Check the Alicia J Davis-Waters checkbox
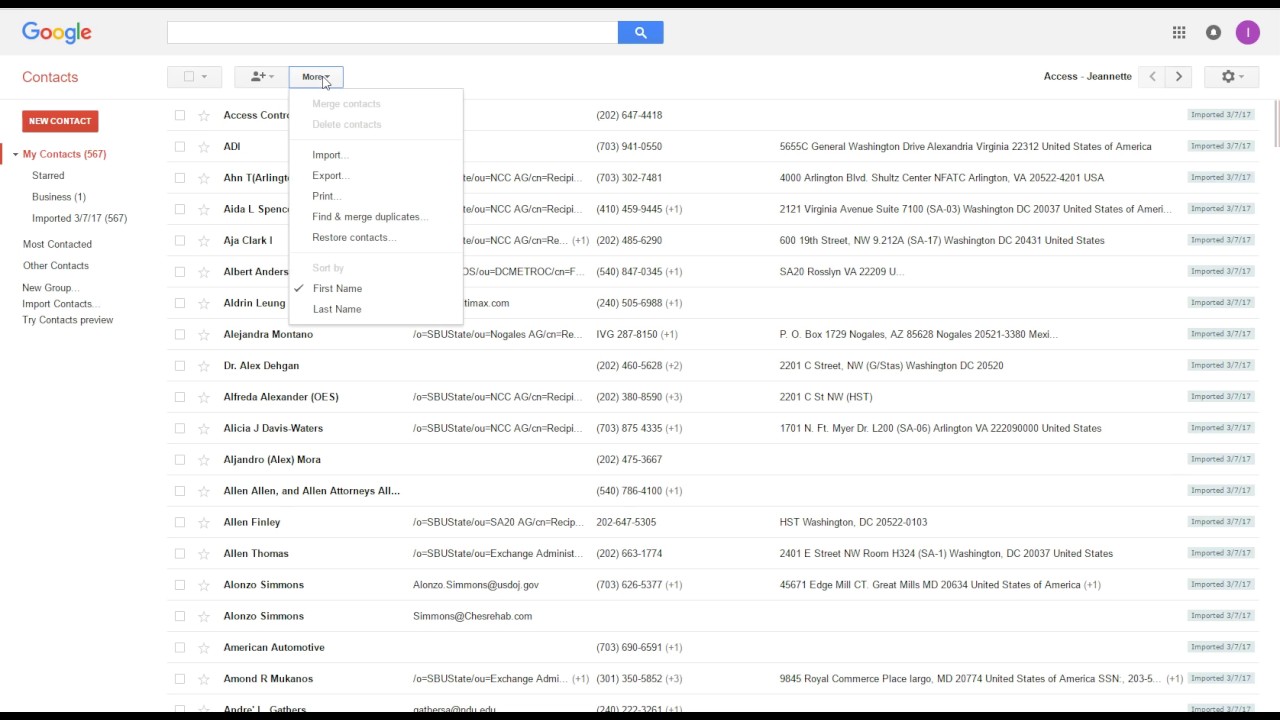The width and height of the screenshot is (1280, 720). coord(180,429)
